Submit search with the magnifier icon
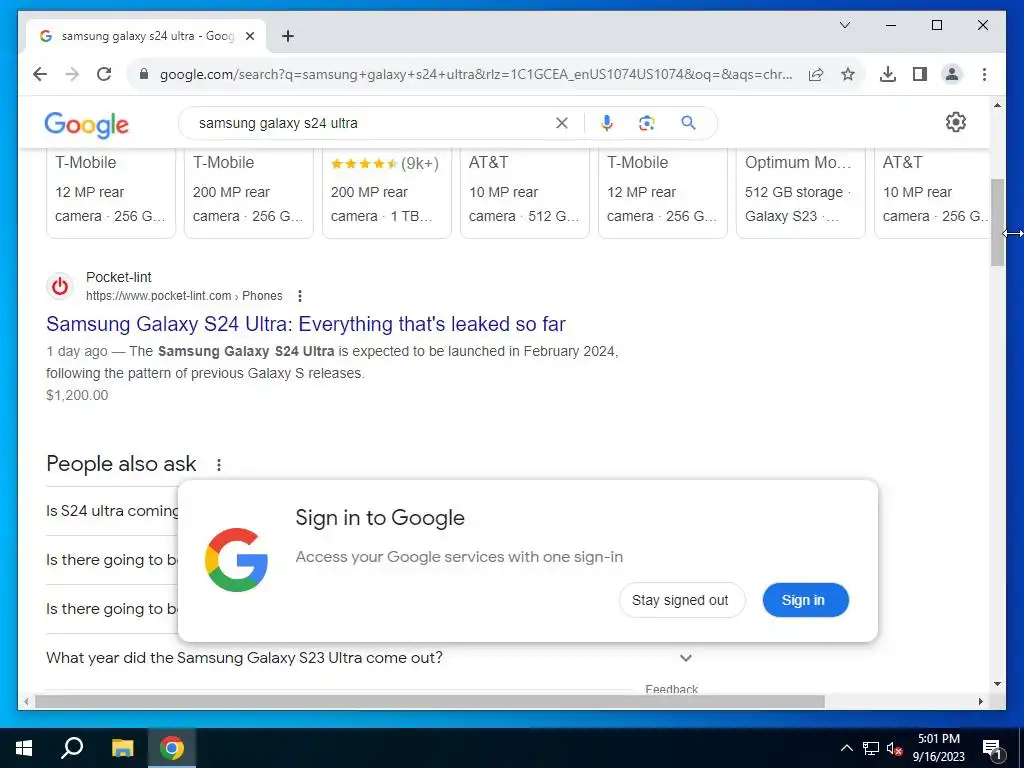 tap(688, 123)
